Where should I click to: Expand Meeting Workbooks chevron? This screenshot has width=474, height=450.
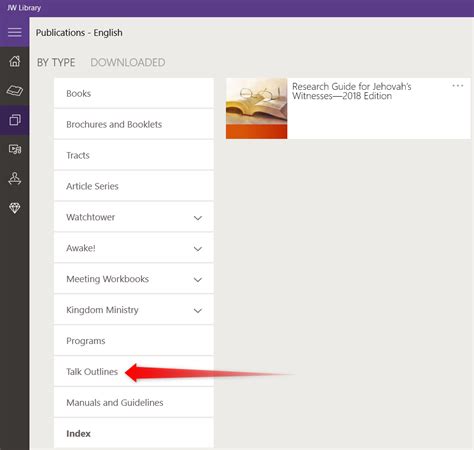coord(198,280)
